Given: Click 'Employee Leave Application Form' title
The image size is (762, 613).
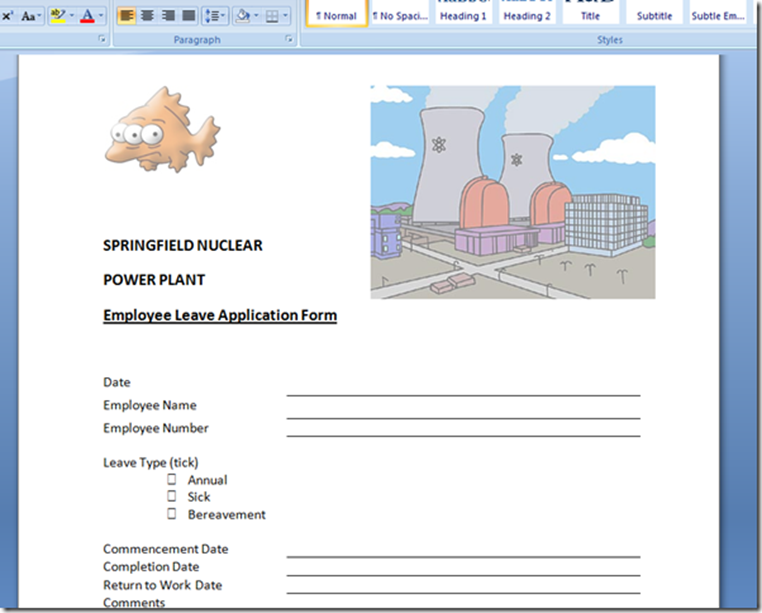Looking at the screenshot, I should [220, 315].
